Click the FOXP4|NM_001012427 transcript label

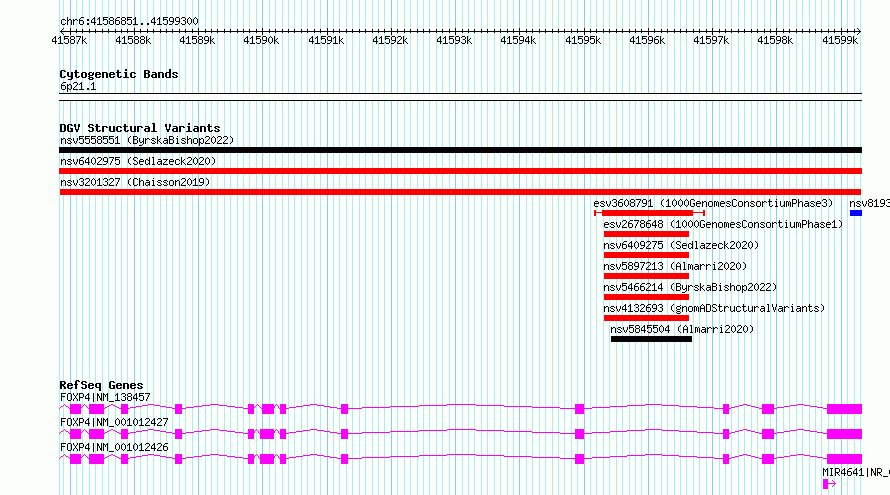click(x=114, y=422)
